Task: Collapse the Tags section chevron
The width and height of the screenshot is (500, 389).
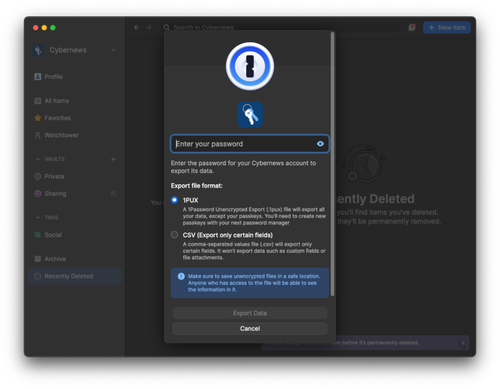Action: coord(38,217)
